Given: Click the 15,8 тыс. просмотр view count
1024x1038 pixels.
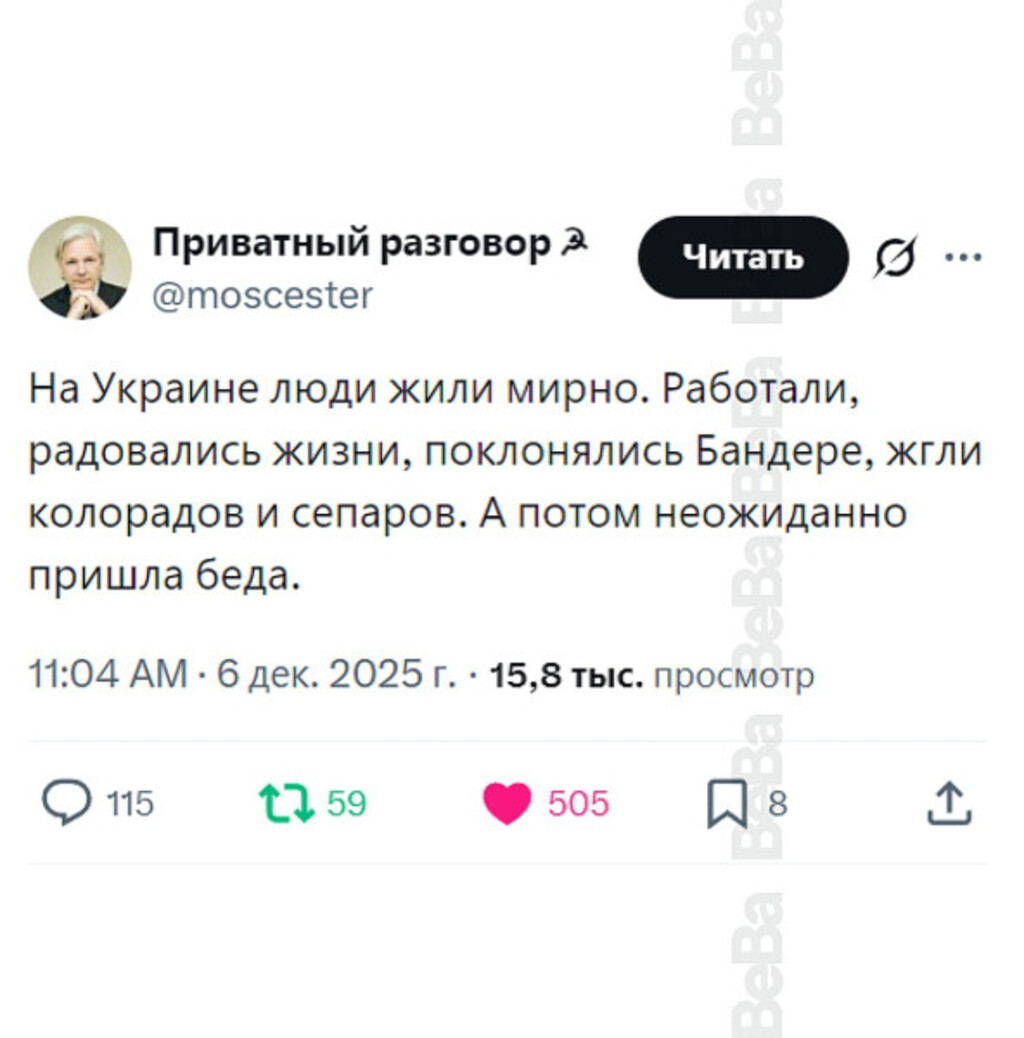Looking at the screenshot, I should [652, 676].
